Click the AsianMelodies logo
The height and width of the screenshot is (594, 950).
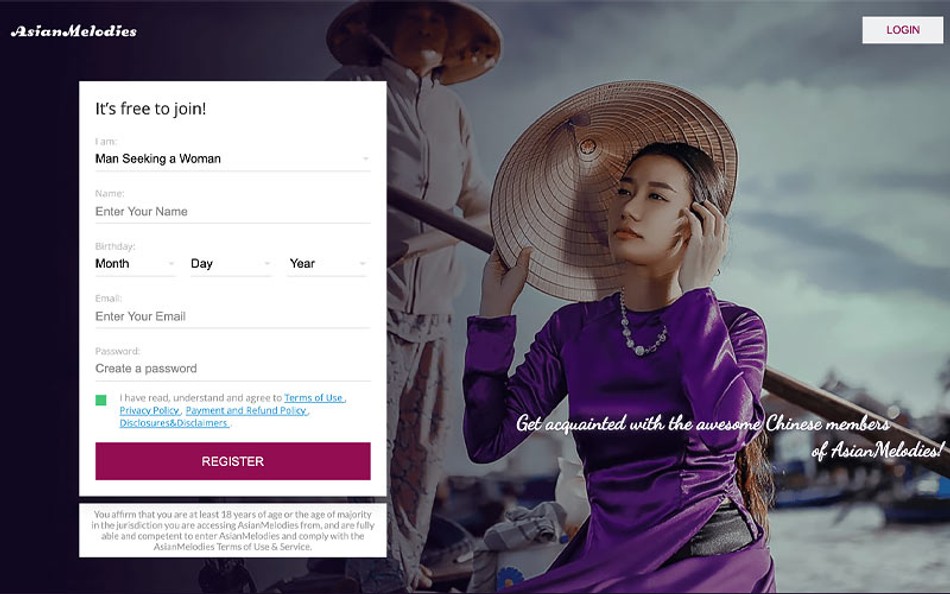(73, 31)
